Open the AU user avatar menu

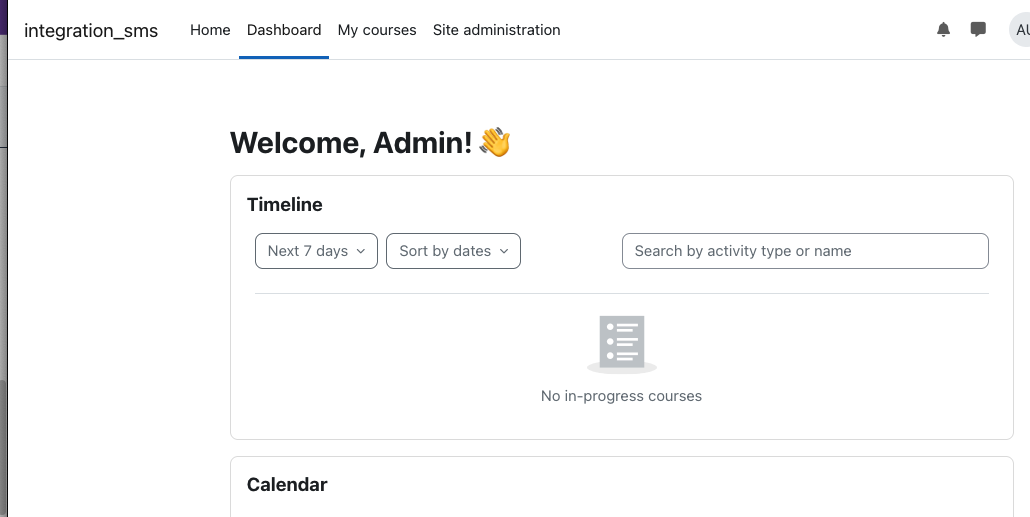click(x=1019, y=30)
